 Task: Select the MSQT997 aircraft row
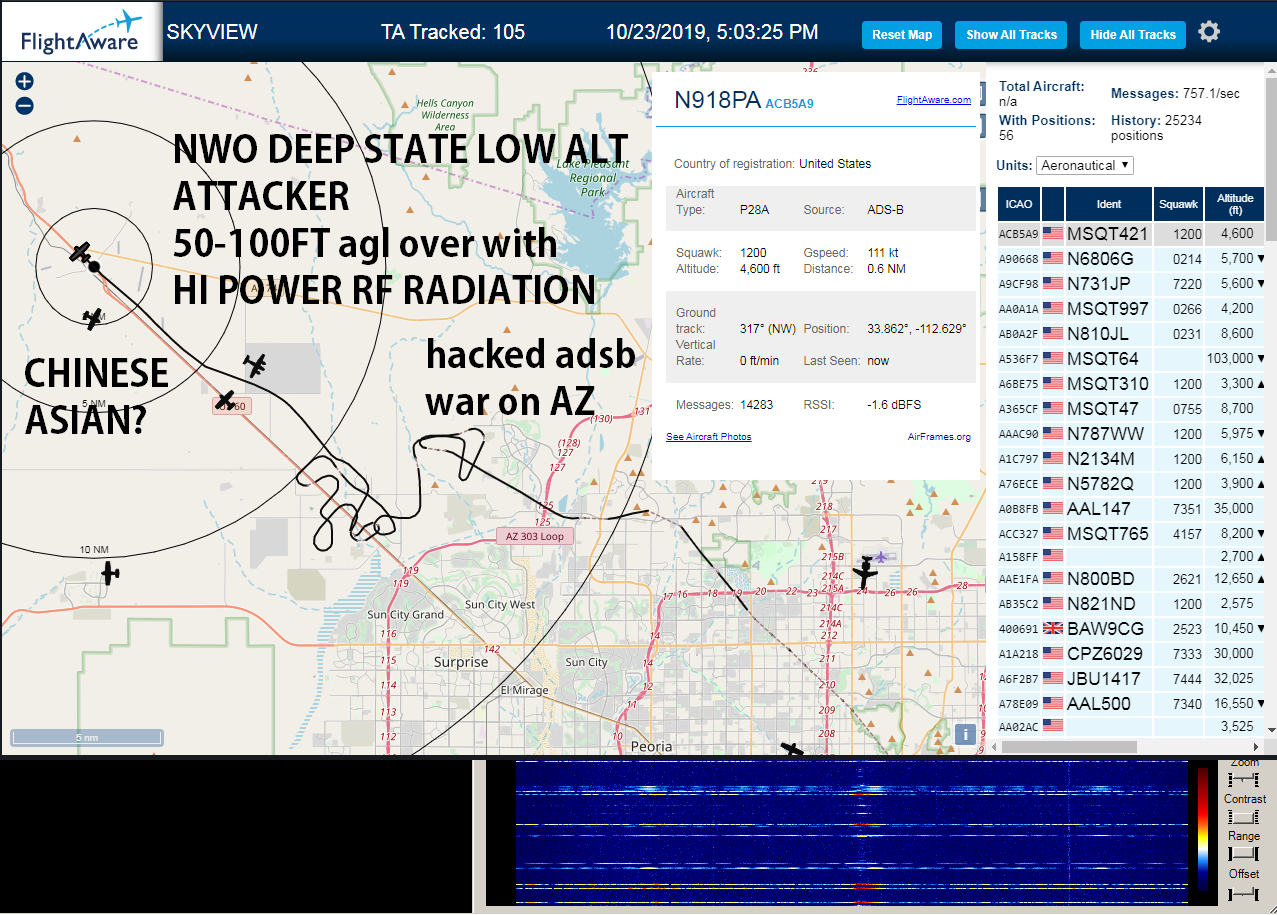(1131, 309)
